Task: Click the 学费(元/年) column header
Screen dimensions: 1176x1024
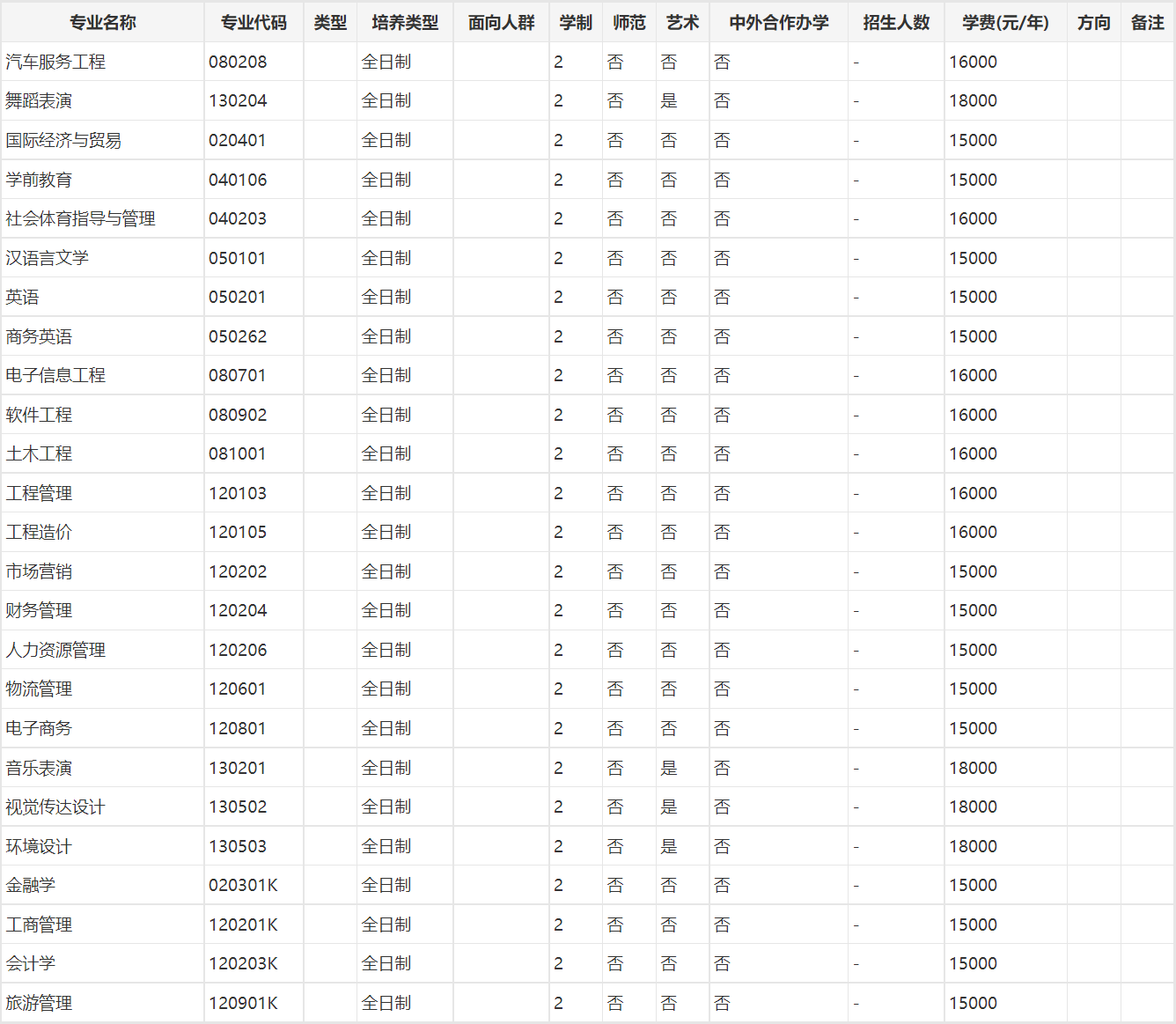Action: click(1005, 23)
